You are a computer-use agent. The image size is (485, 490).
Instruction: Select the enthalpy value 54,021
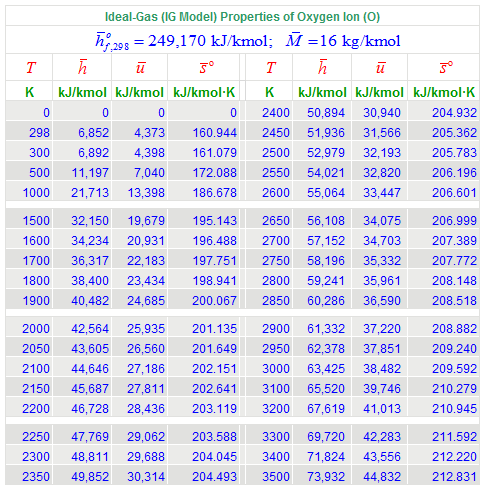tap(326, 173)
